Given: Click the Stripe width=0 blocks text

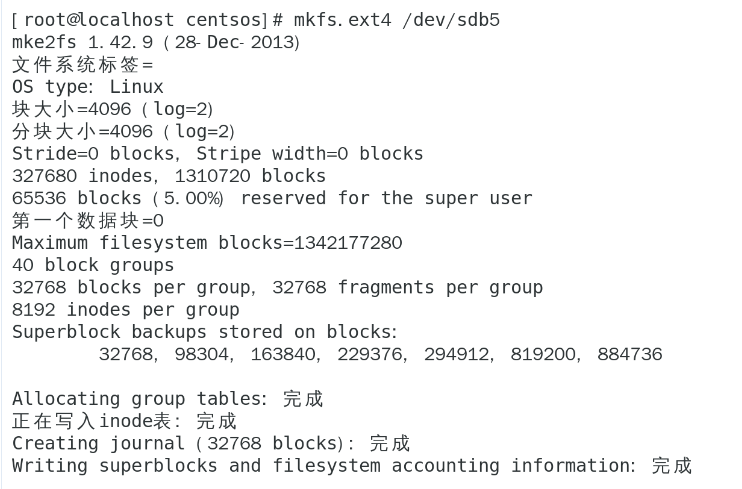Looking at the screenshot, I should [309, 154].
